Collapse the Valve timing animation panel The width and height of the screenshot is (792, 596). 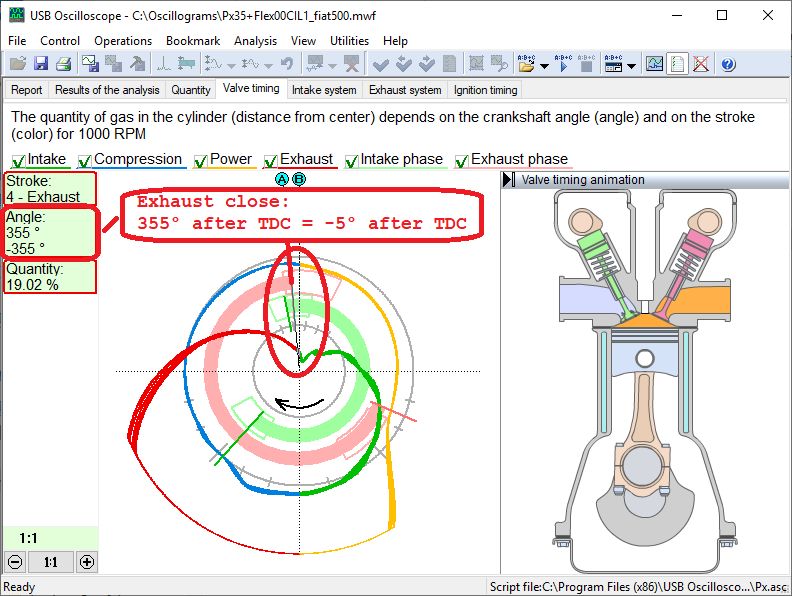[x=509, y=180]
